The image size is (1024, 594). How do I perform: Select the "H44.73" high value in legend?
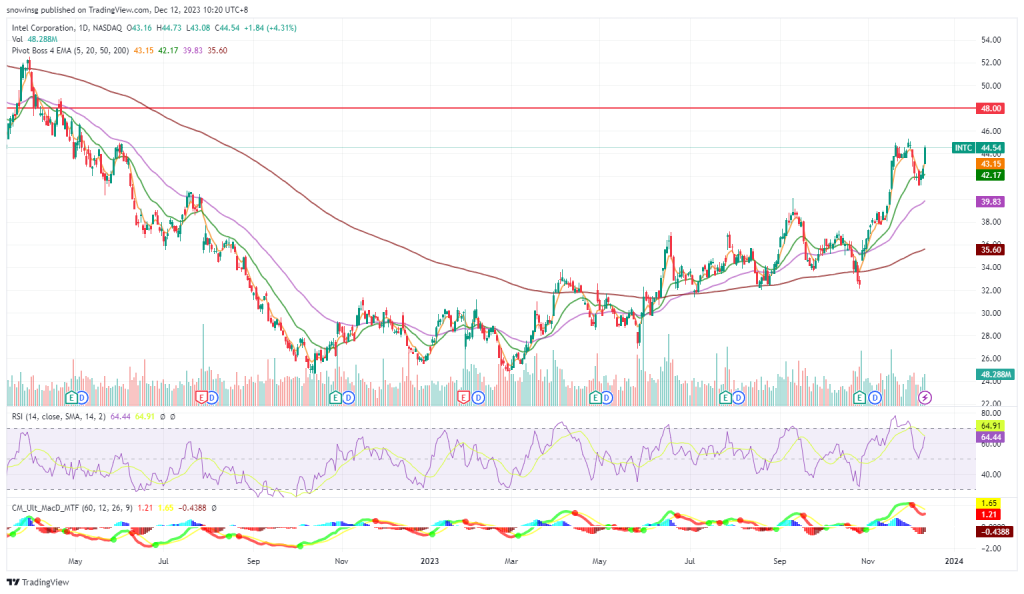(x=169, y=28)
